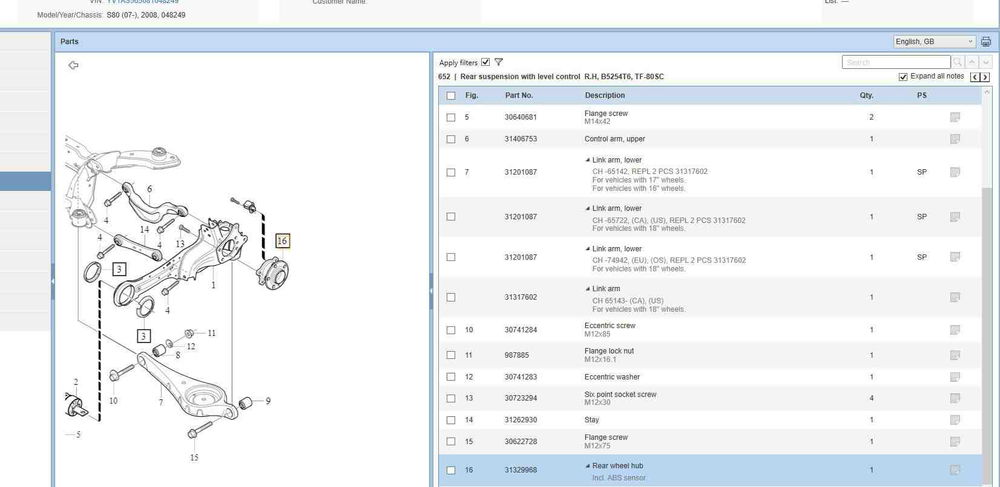Open note icon for Control arm, upper row

click(955, 139)
